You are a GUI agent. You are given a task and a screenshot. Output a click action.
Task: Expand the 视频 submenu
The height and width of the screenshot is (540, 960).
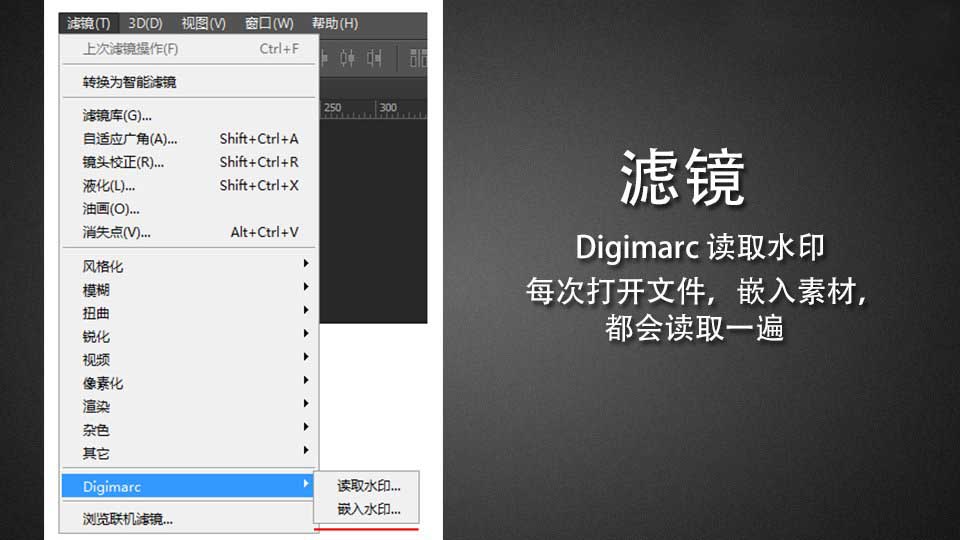point(190,359)
